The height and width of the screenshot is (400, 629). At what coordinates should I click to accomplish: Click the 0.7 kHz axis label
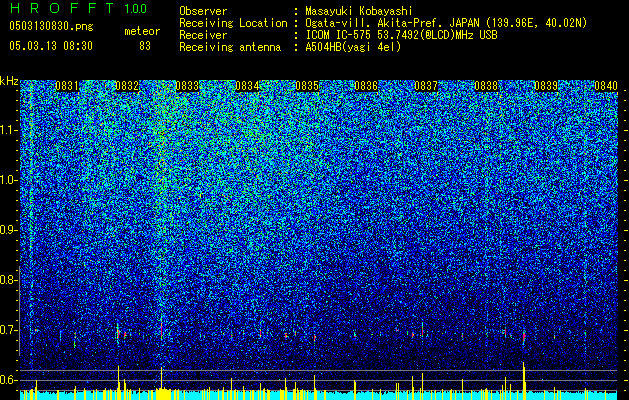[9, 330]
